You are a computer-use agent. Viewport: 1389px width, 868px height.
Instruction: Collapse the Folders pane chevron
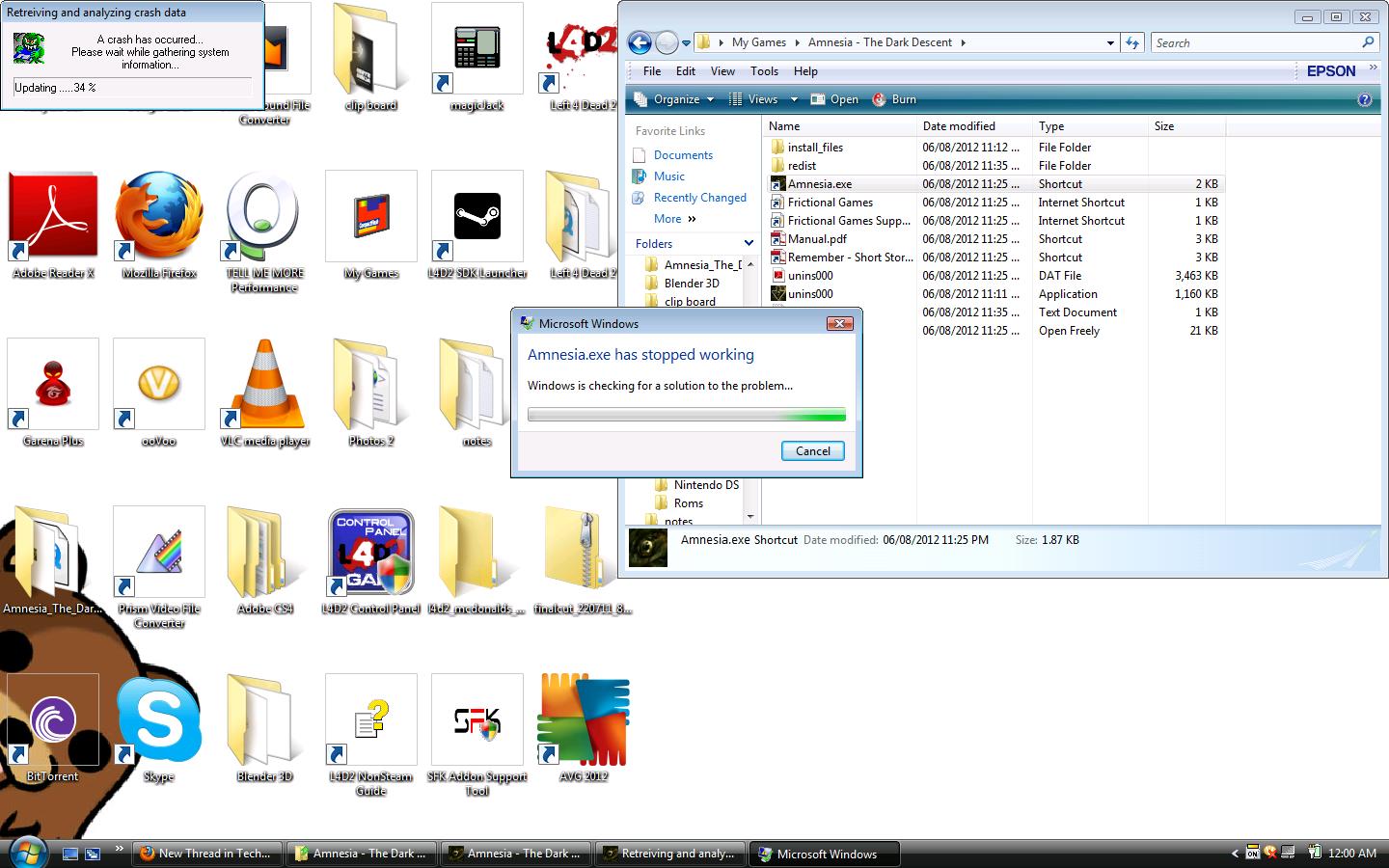(x=749, y=243)
